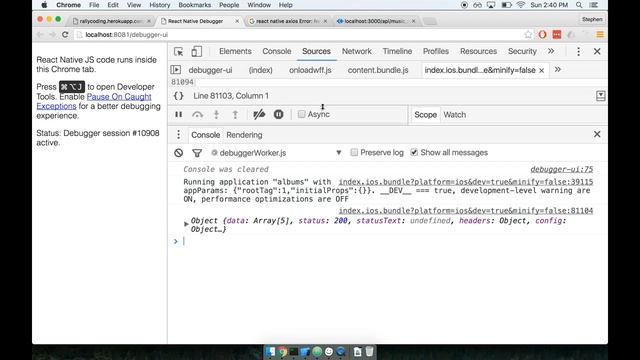Open Spotlight search in the menu bar
Viewport: 640px width, 360px height.
(x=579, y=5)
